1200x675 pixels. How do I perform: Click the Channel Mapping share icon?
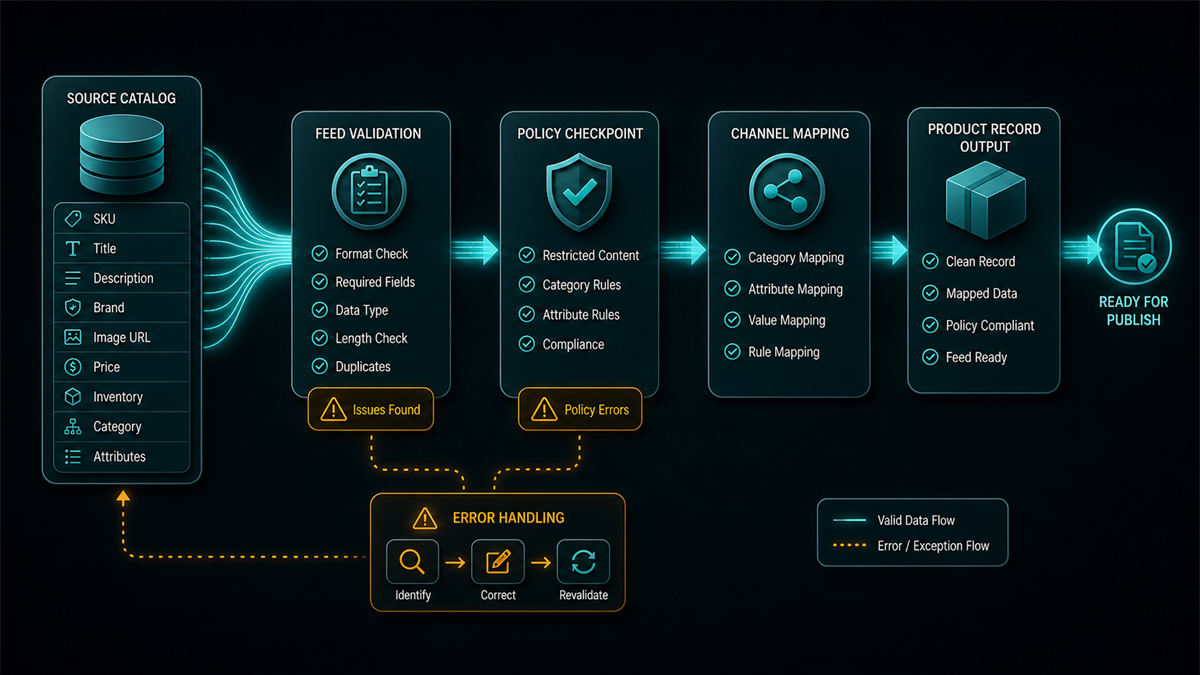(786, 190)
